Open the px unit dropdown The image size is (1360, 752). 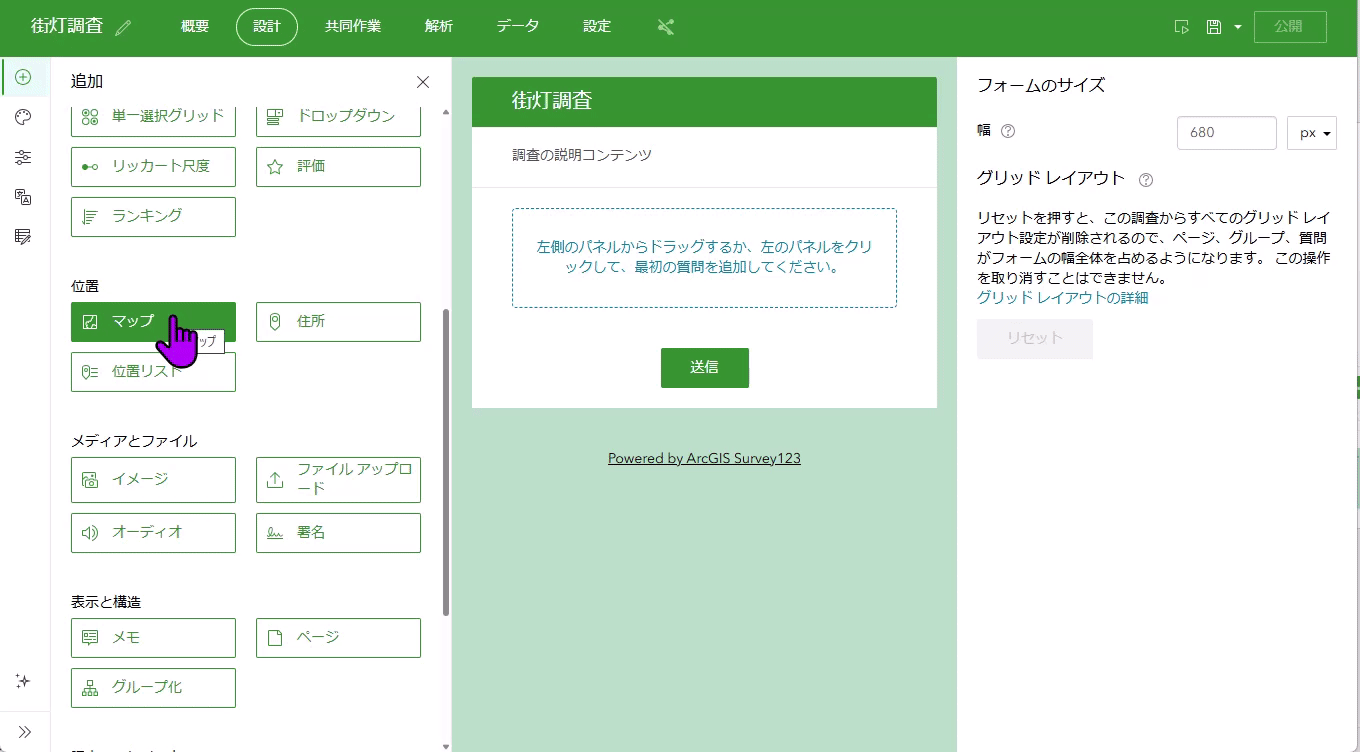tap(1311, 133)
